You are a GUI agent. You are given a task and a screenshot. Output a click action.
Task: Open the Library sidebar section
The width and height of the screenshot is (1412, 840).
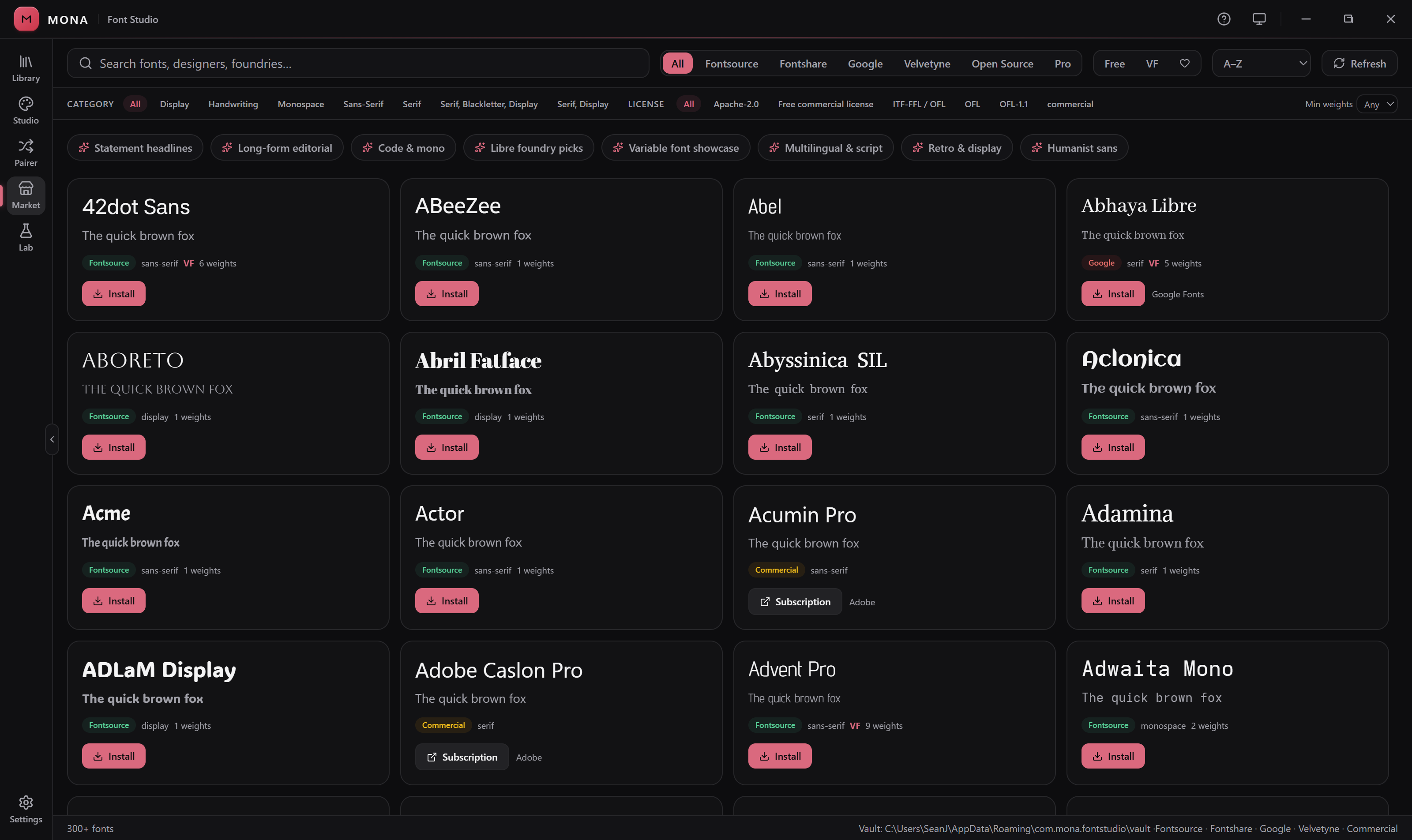26,68
